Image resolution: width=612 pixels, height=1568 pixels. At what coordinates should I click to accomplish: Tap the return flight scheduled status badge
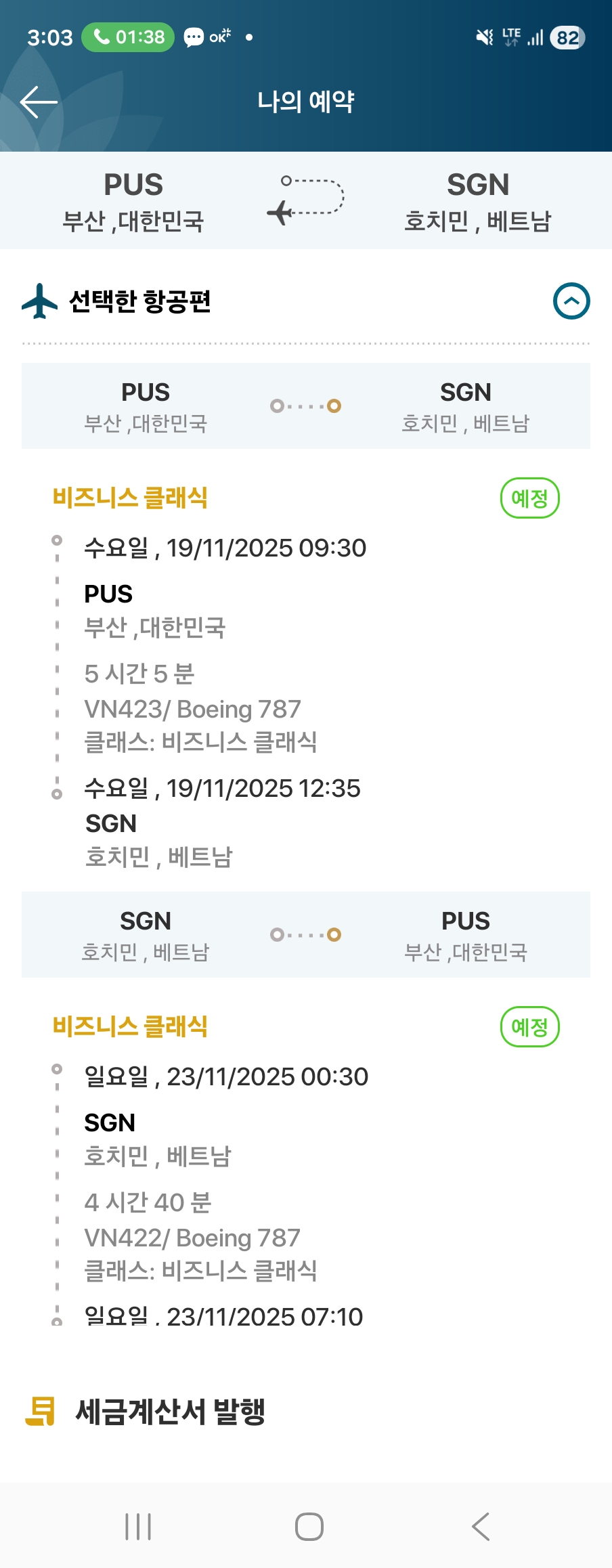click(x=529, y=1027)
